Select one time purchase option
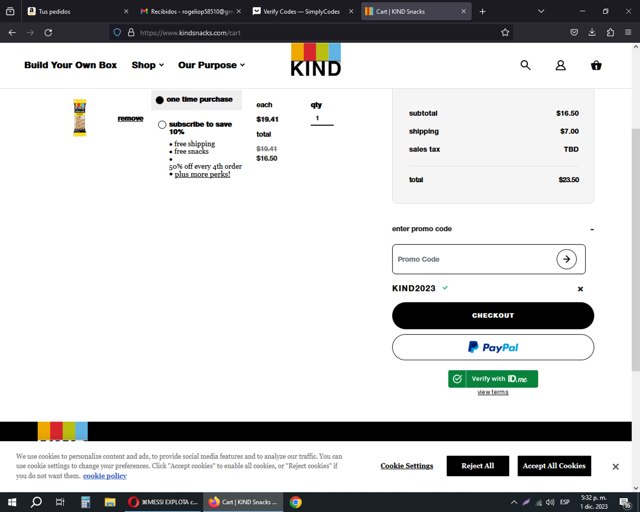This screenshot has width=640, height=512. click(160, 100)
